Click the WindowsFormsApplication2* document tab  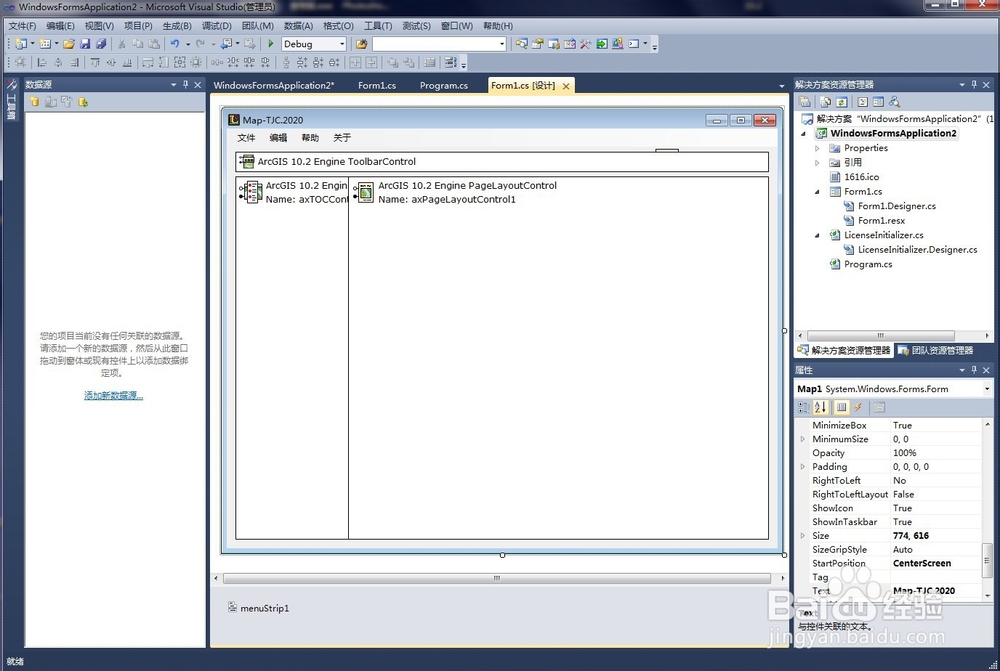(274, 85)
